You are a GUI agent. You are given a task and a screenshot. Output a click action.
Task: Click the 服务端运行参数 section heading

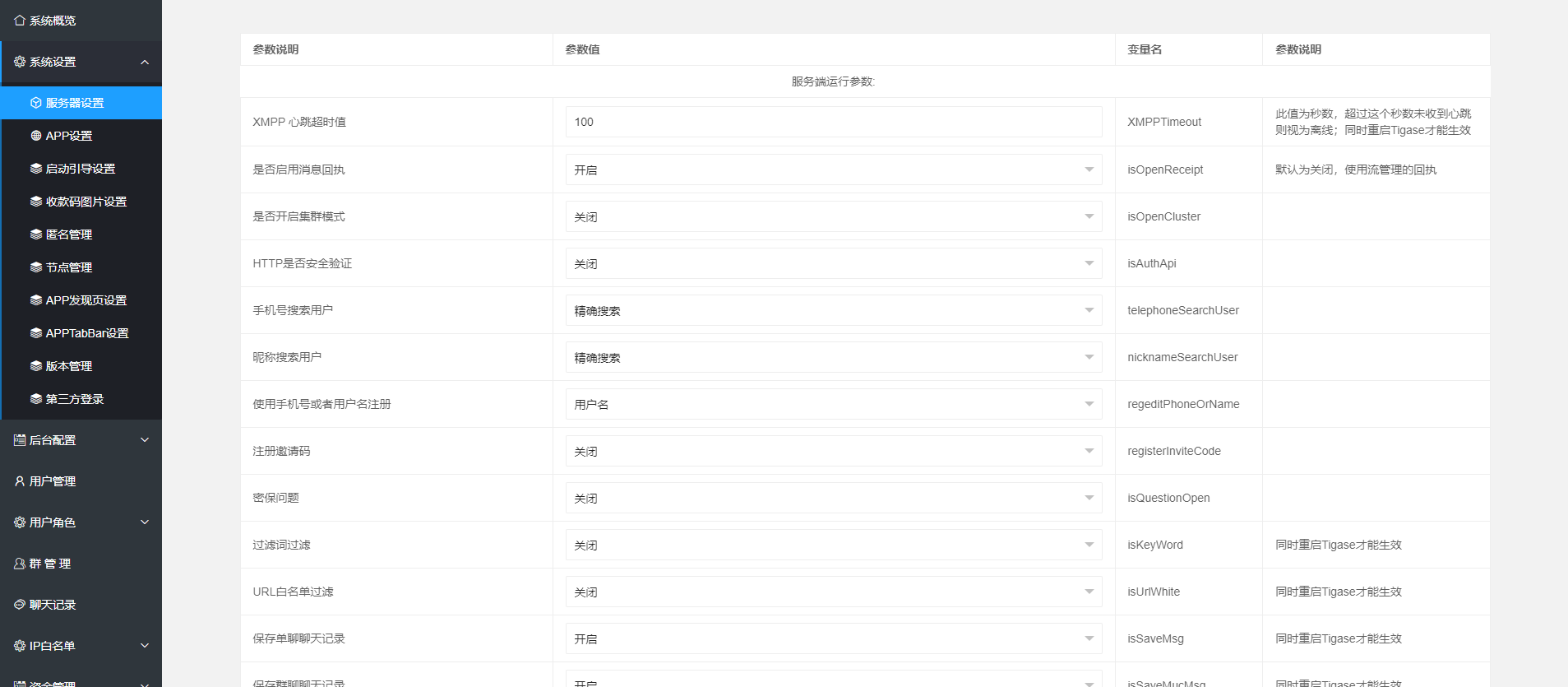[834, 81]
